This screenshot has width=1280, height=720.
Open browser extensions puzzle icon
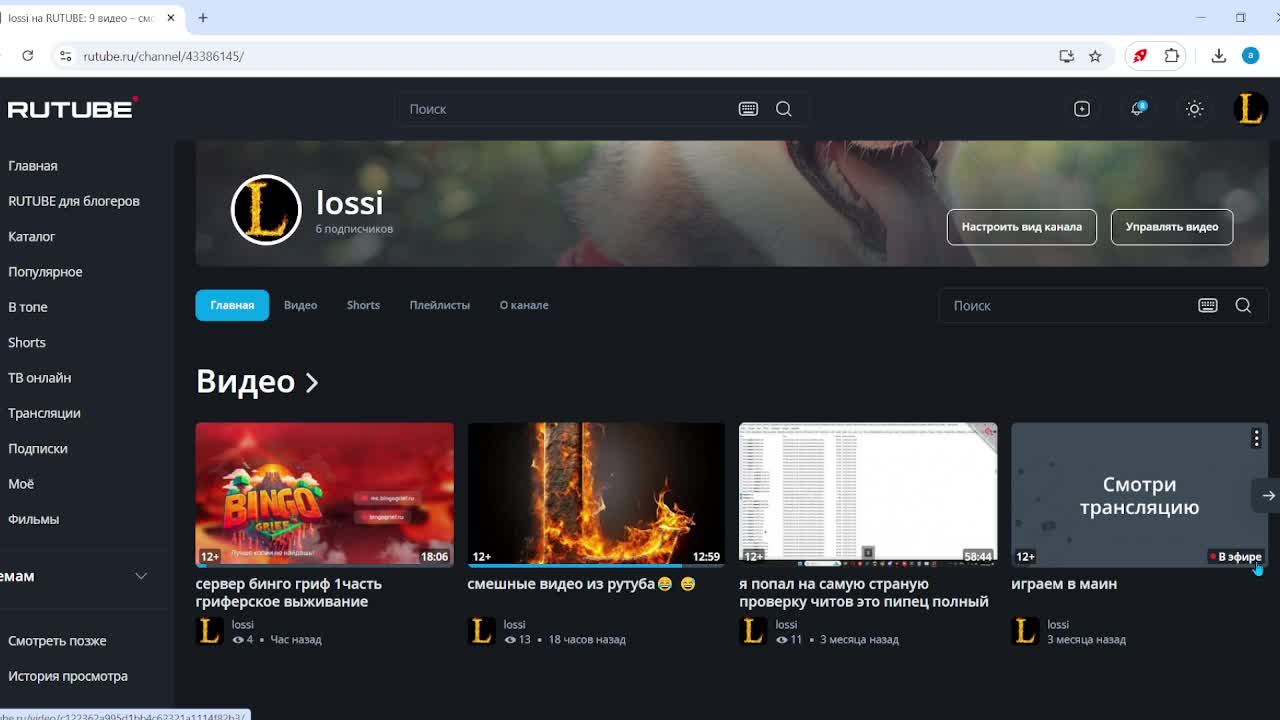coord(1172,56)
